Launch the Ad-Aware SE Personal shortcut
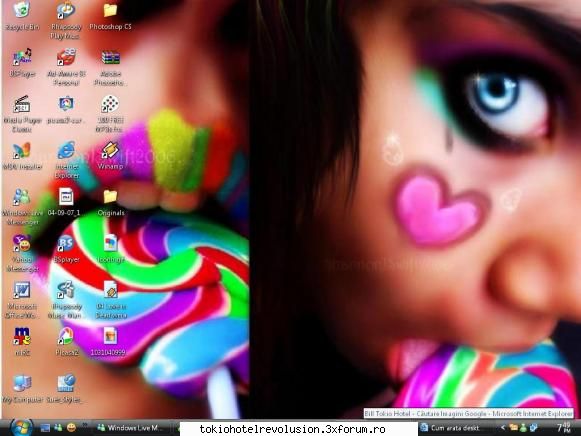 [x=66, y=67]
